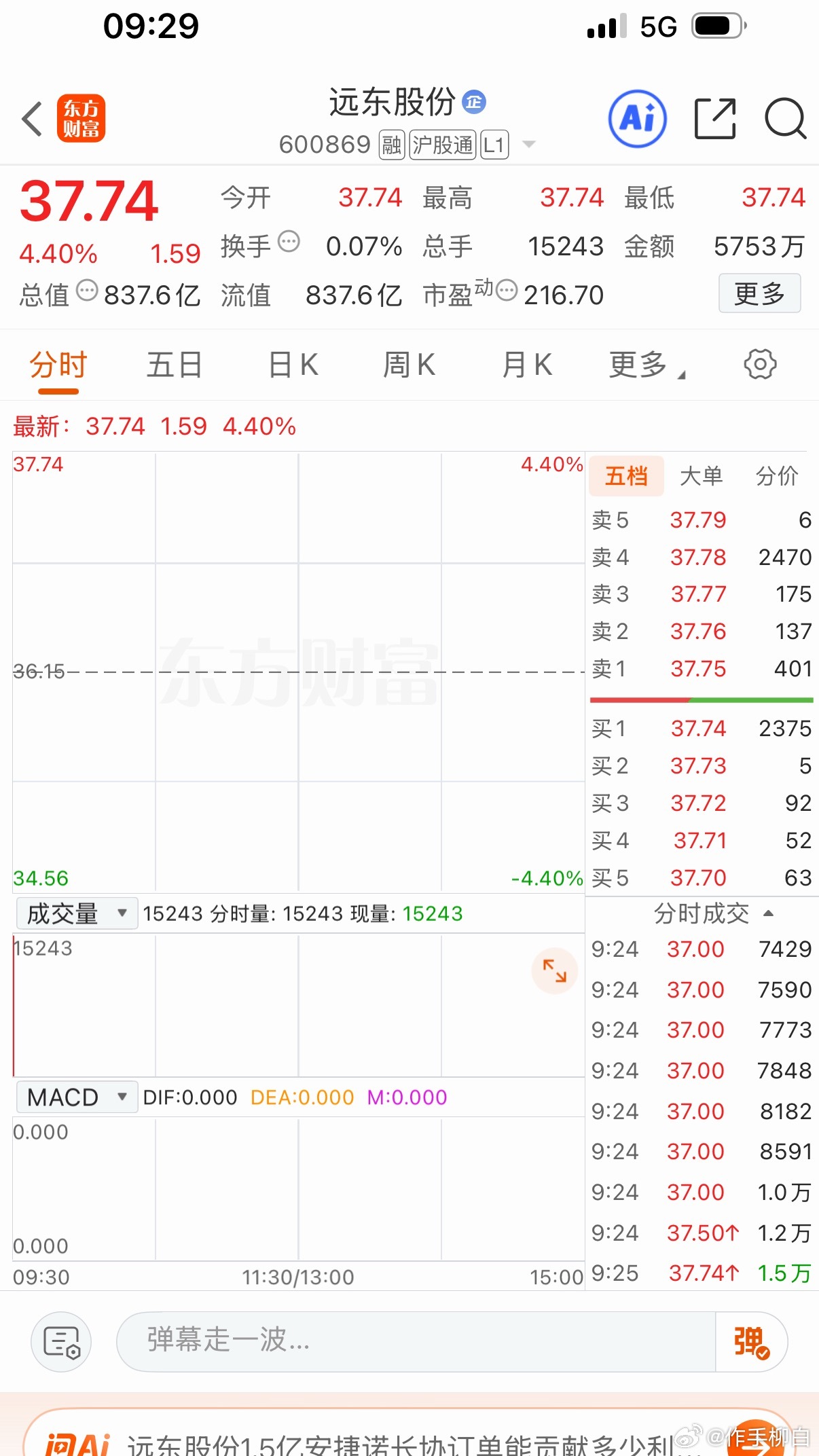This screenshot has width=819, height=1456.
Task: Open the 问Ai 远东股份 news banner
Action: click(409, 1433)
